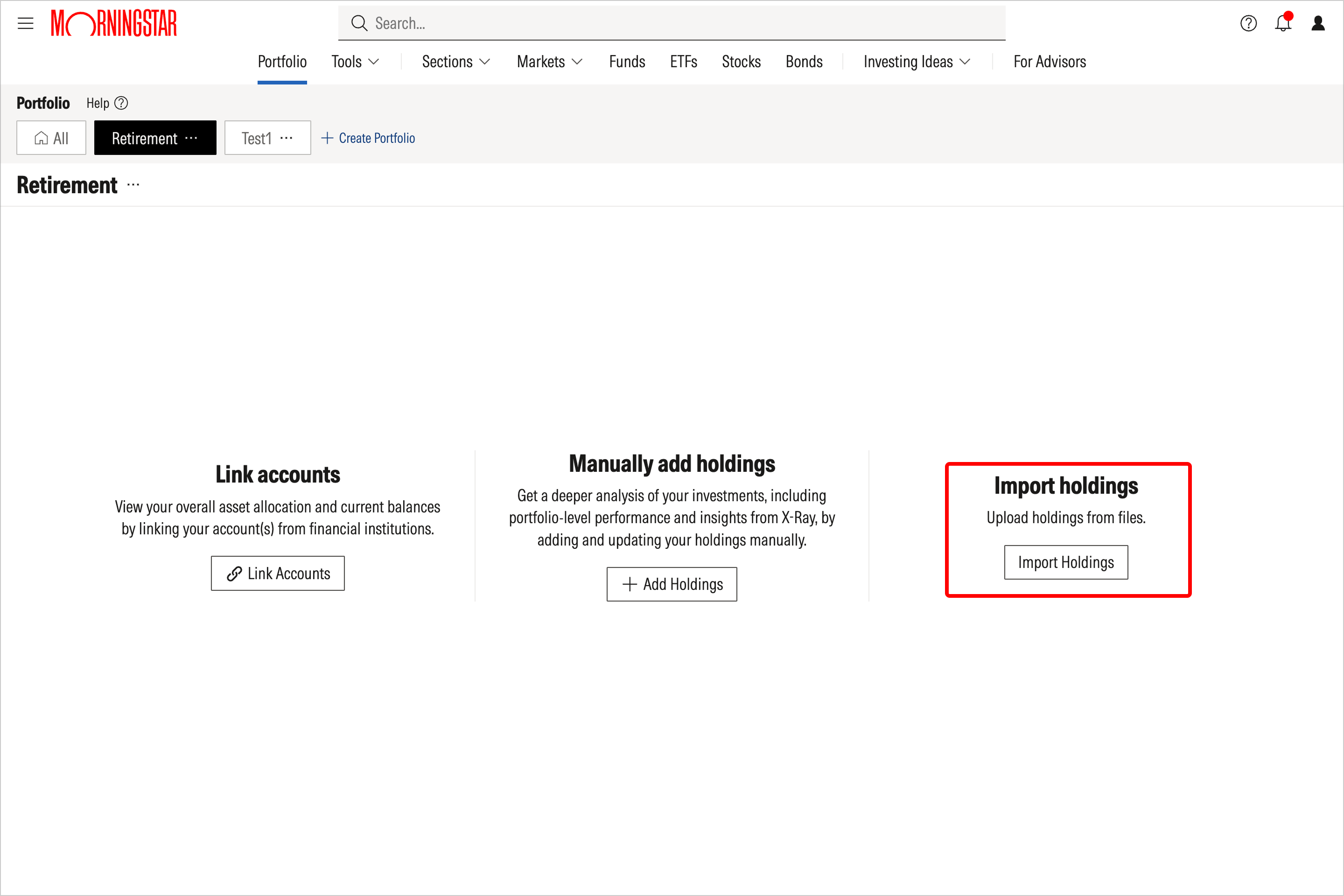Click the 'Import holdings' heading
This screenshot has height=896, width=1344.
(1066, 486)
